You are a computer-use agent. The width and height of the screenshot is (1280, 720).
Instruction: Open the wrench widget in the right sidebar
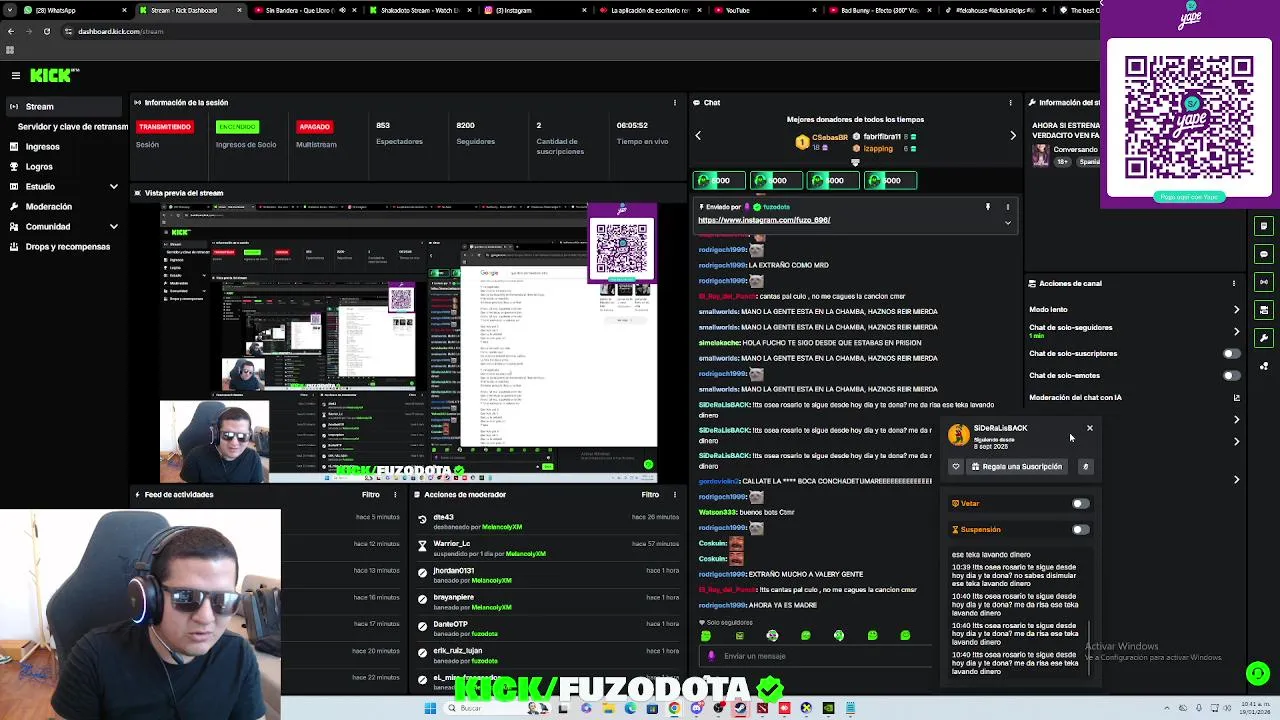click(x=1264, y=338)
